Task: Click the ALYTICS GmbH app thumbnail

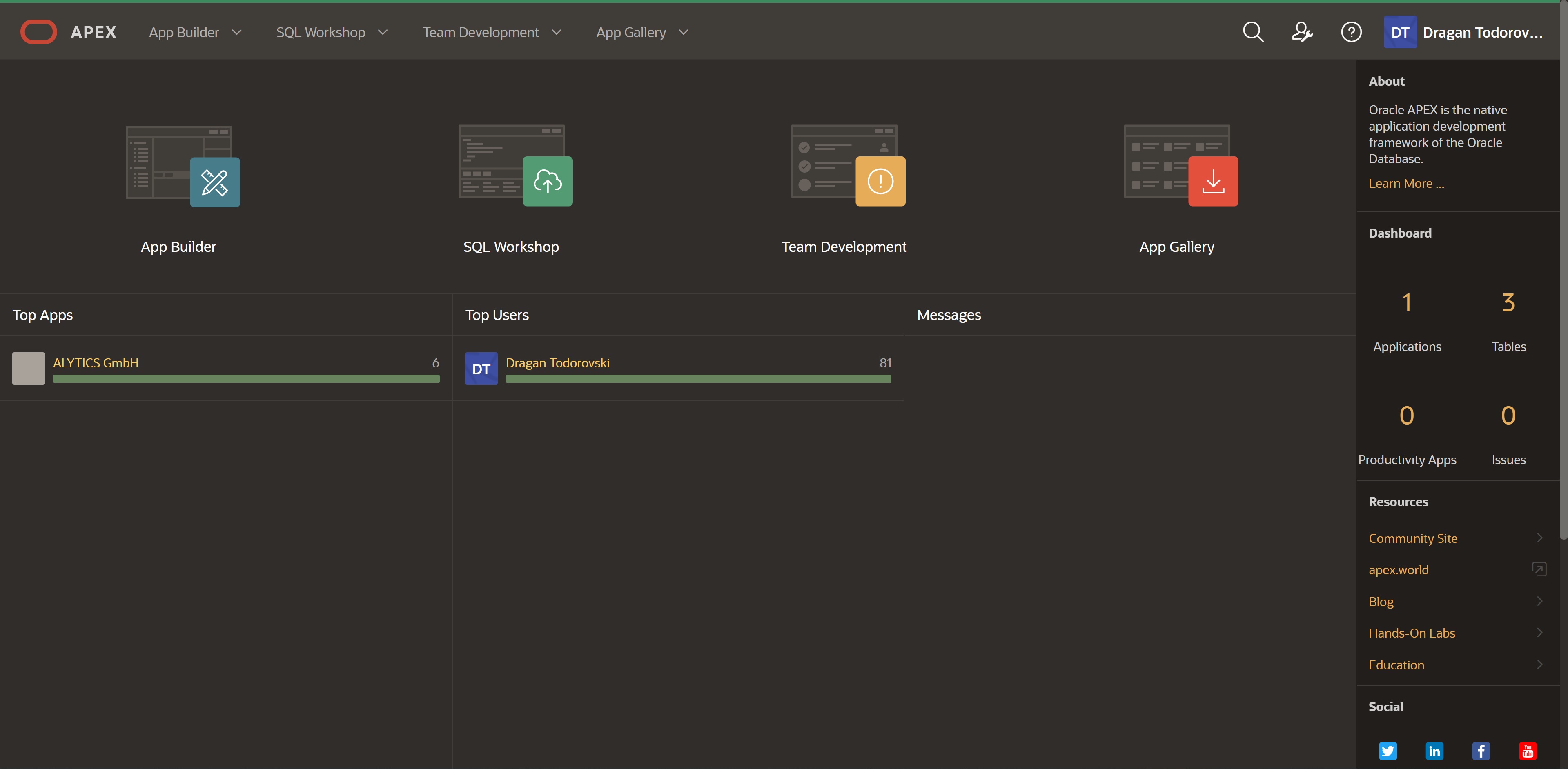Action: click(x=29, y=368)
